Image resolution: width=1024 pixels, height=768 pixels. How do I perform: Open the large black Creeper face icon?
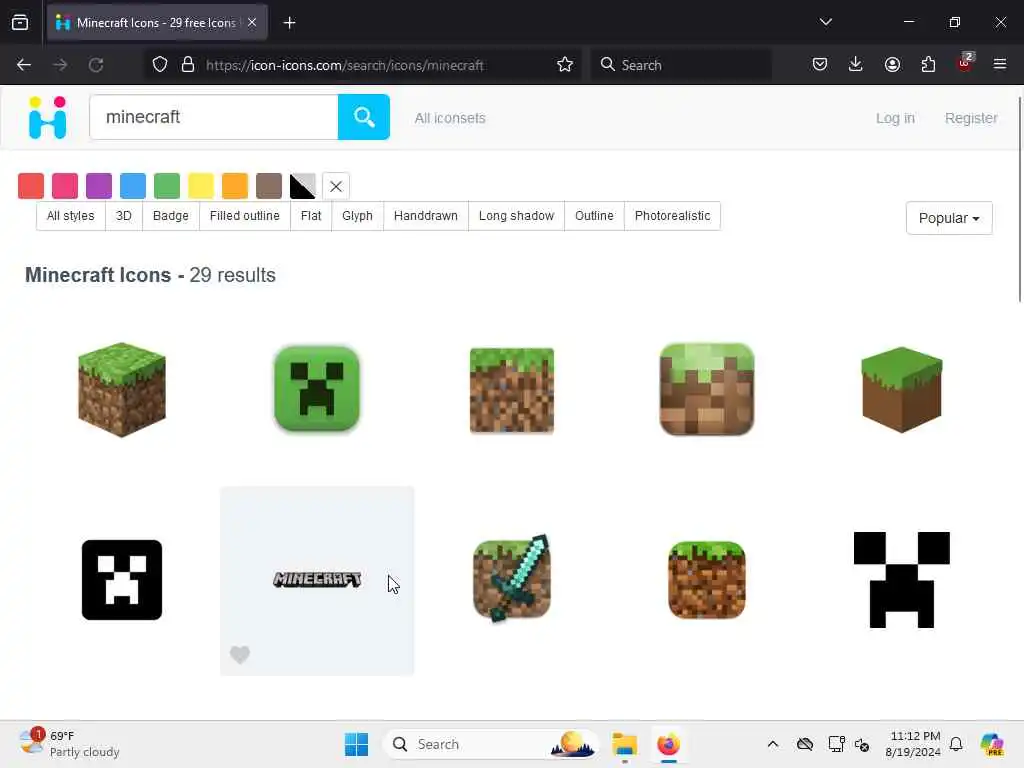point(901,580)
